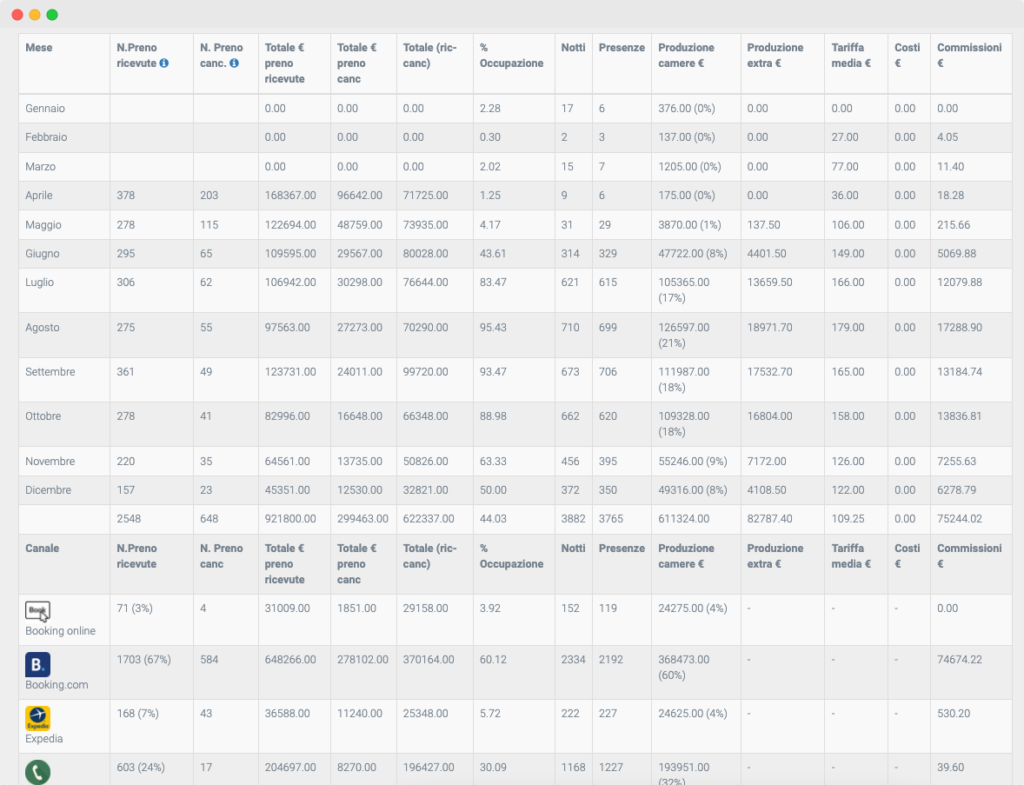Click the Dicembre row label
1024x785 pixels.
pyautogui.click(x=48, y=490)
